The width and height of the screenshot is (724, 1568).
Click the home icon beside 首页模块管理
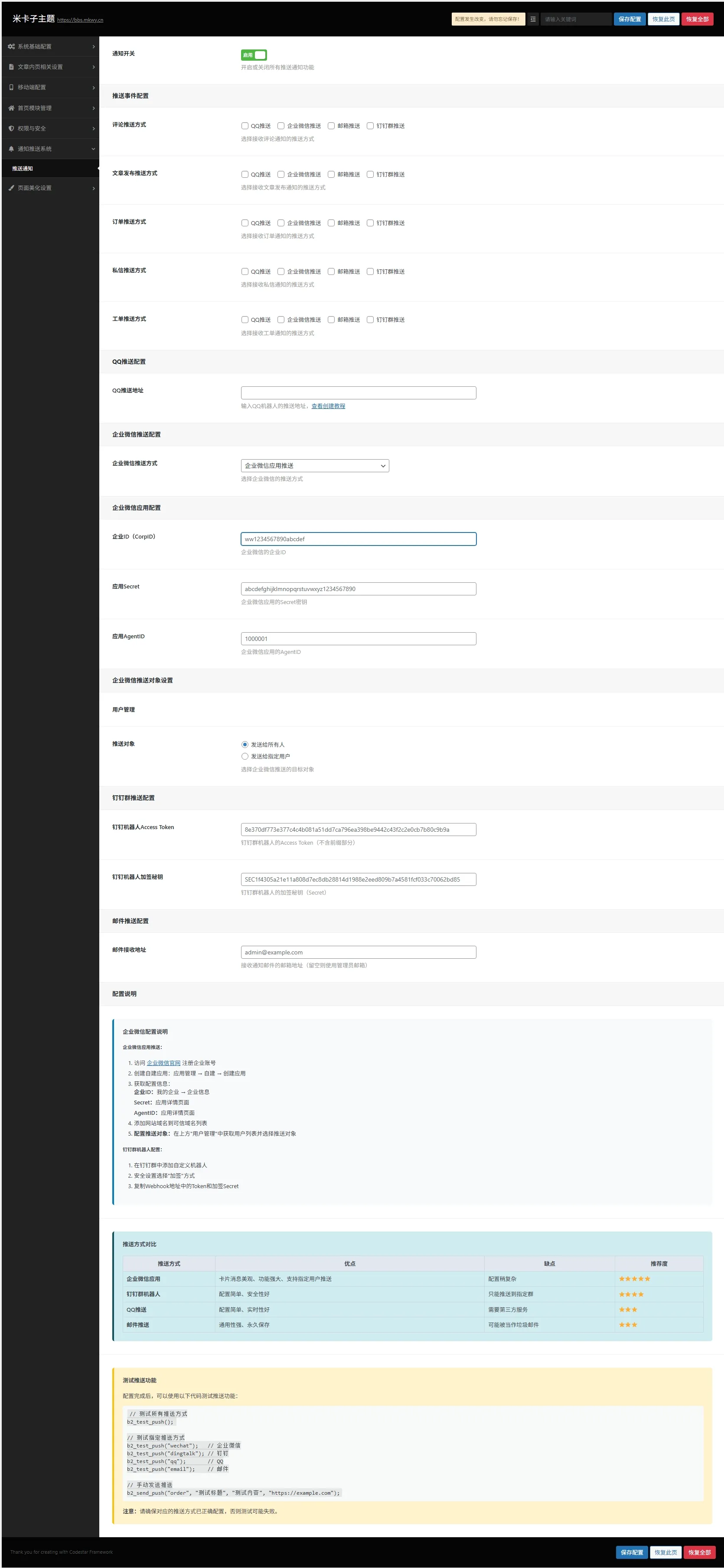pos(11,108)
